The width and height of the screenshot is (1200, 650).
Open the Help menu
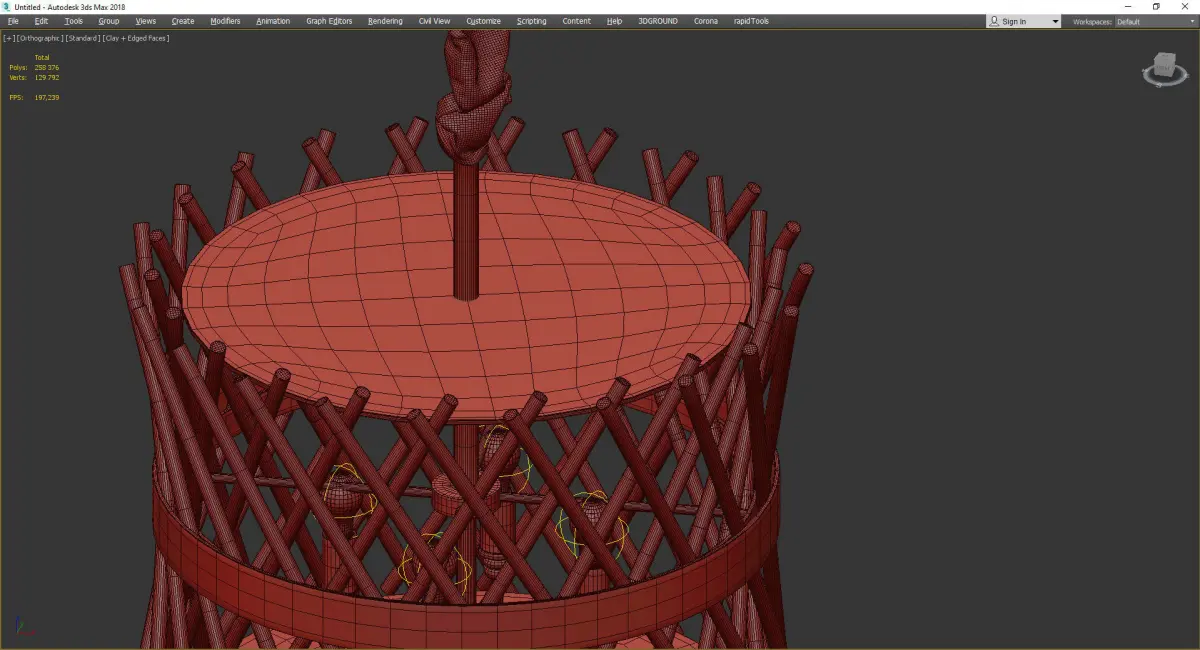point(614,21)
